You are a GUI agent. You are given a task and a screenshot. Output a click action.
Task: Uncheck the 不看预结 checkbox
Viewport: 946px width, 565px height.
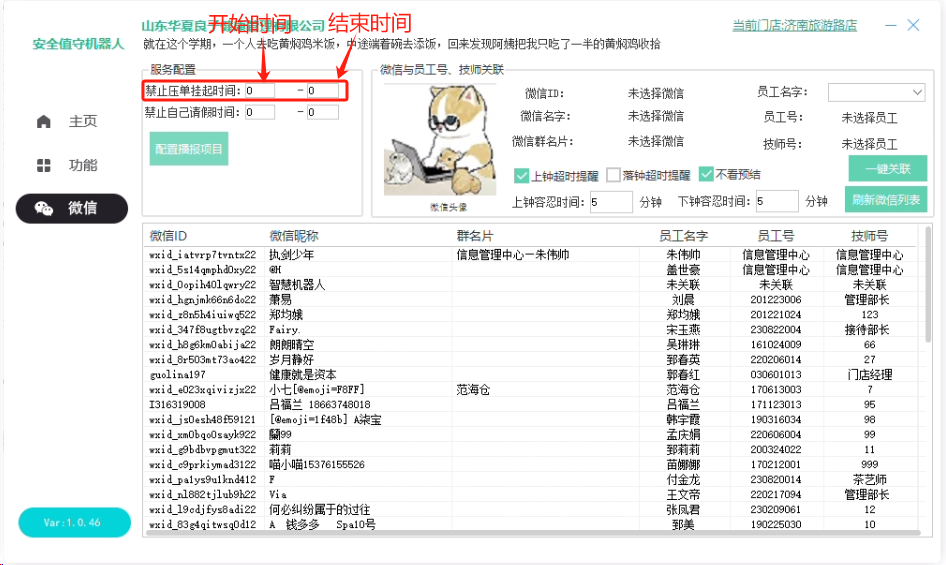click(706, 175)
